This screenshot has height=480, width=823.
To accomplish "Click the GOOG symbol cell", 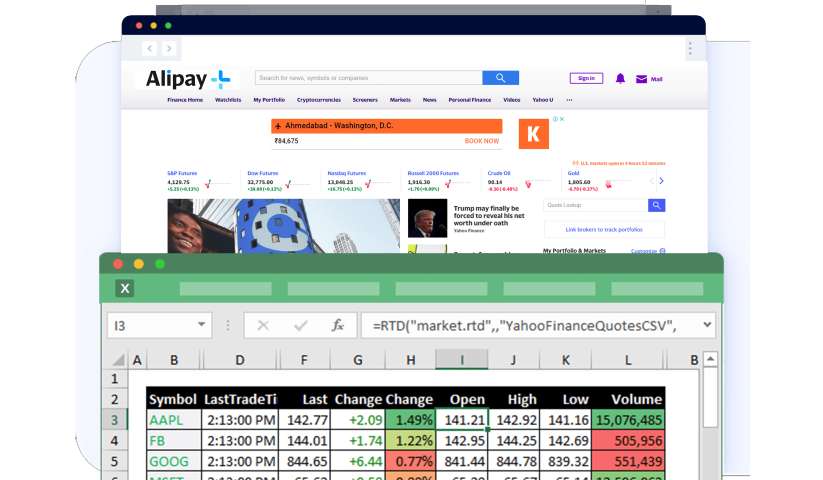I will pos(174,461).
